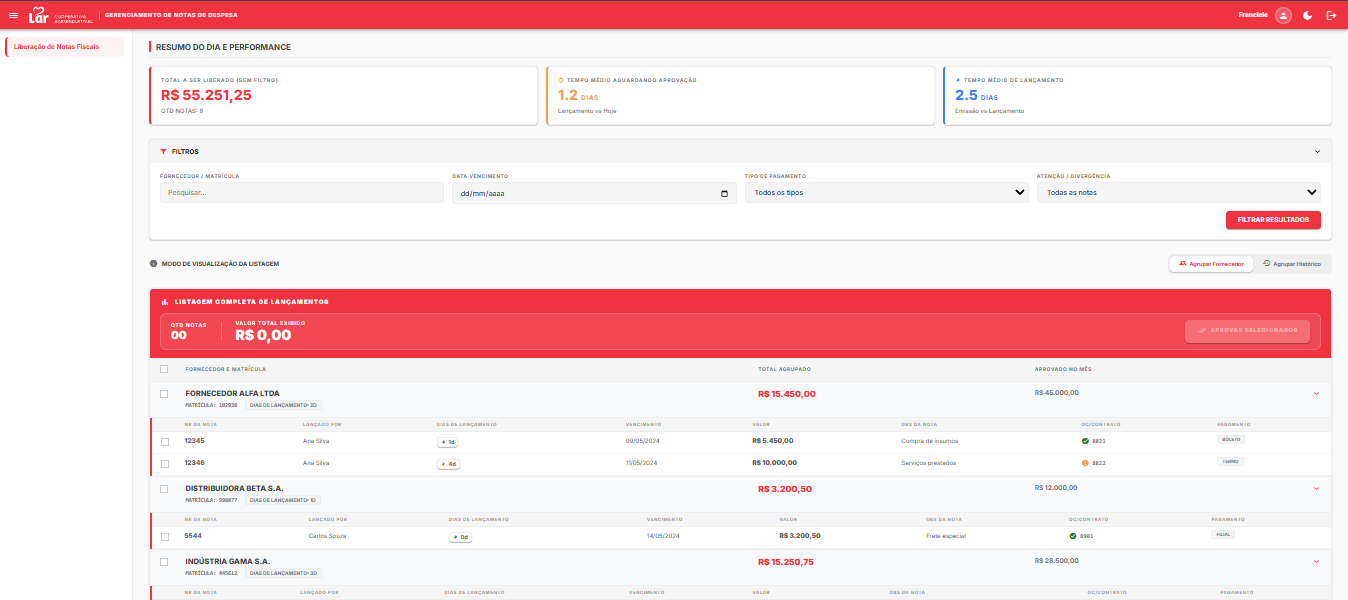
Task: Collapse the Filtros panel chevron
Action: (1317, 152)
